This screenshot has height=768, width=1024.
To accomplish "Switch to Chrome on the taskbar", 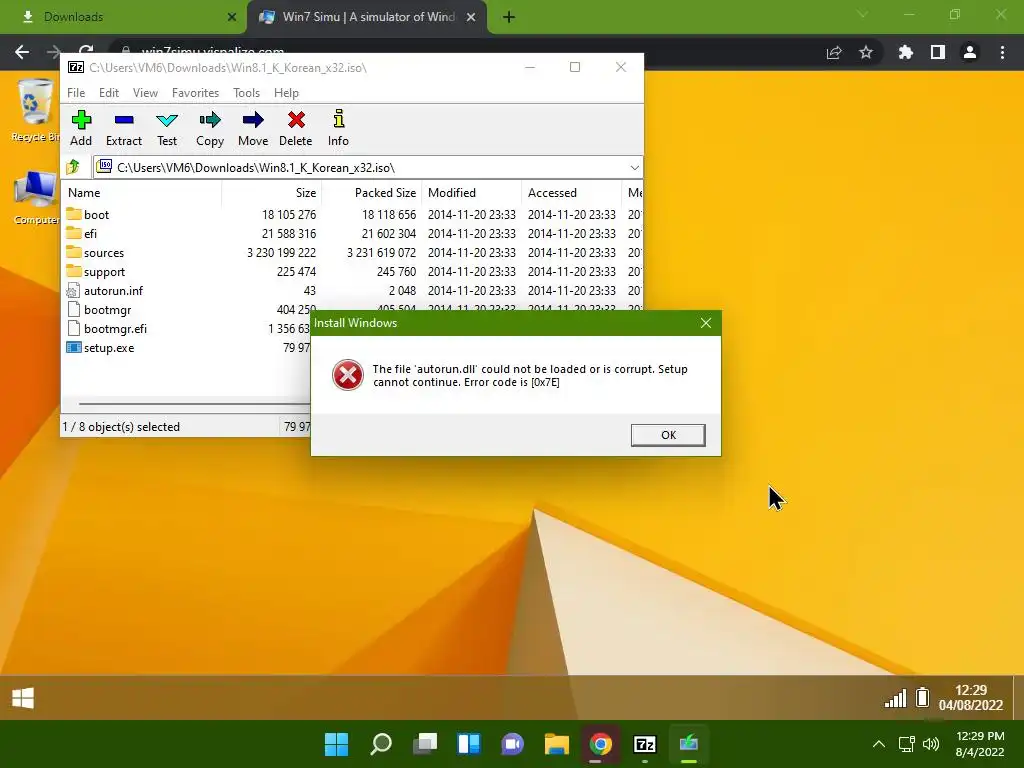I will (601, 744).
